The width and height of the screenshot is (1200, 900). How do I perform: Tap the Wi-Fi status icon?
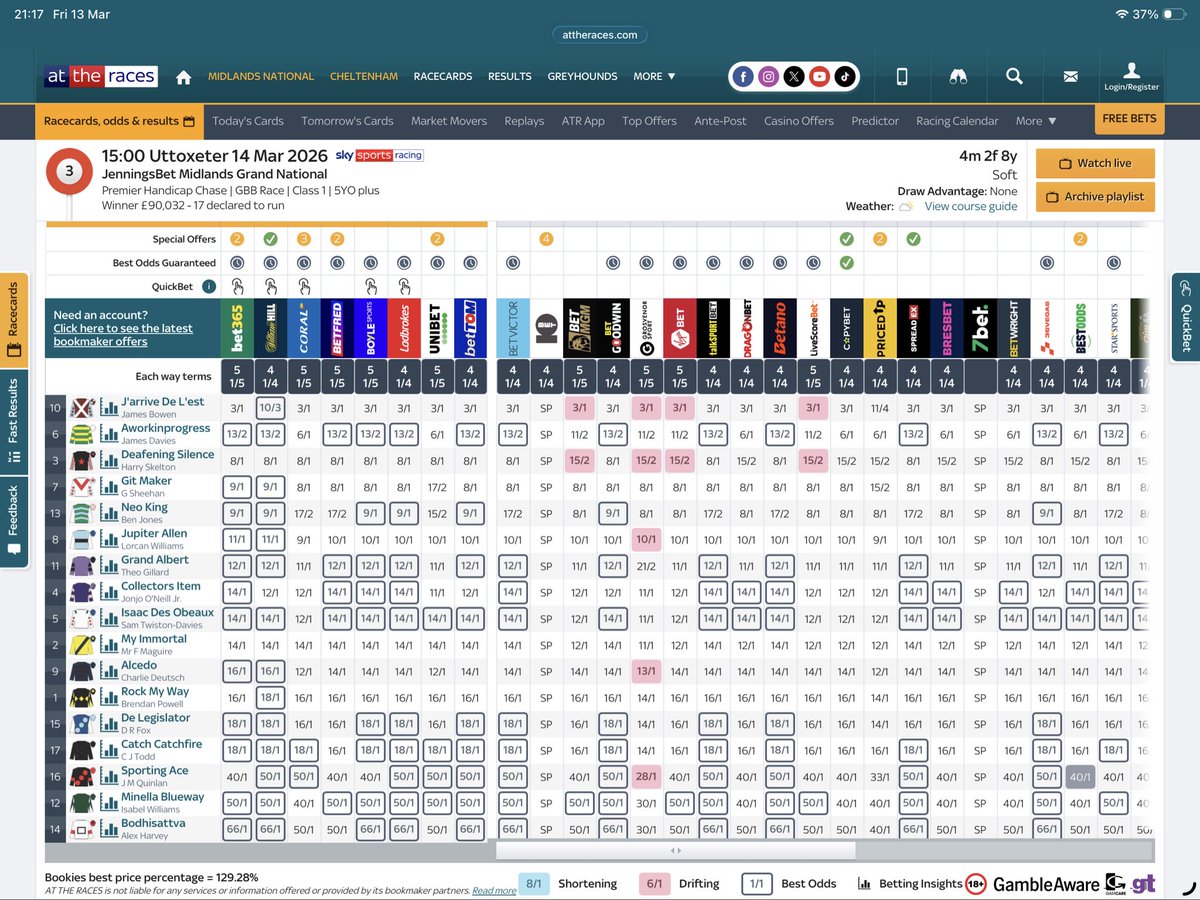pos(1121,14)
